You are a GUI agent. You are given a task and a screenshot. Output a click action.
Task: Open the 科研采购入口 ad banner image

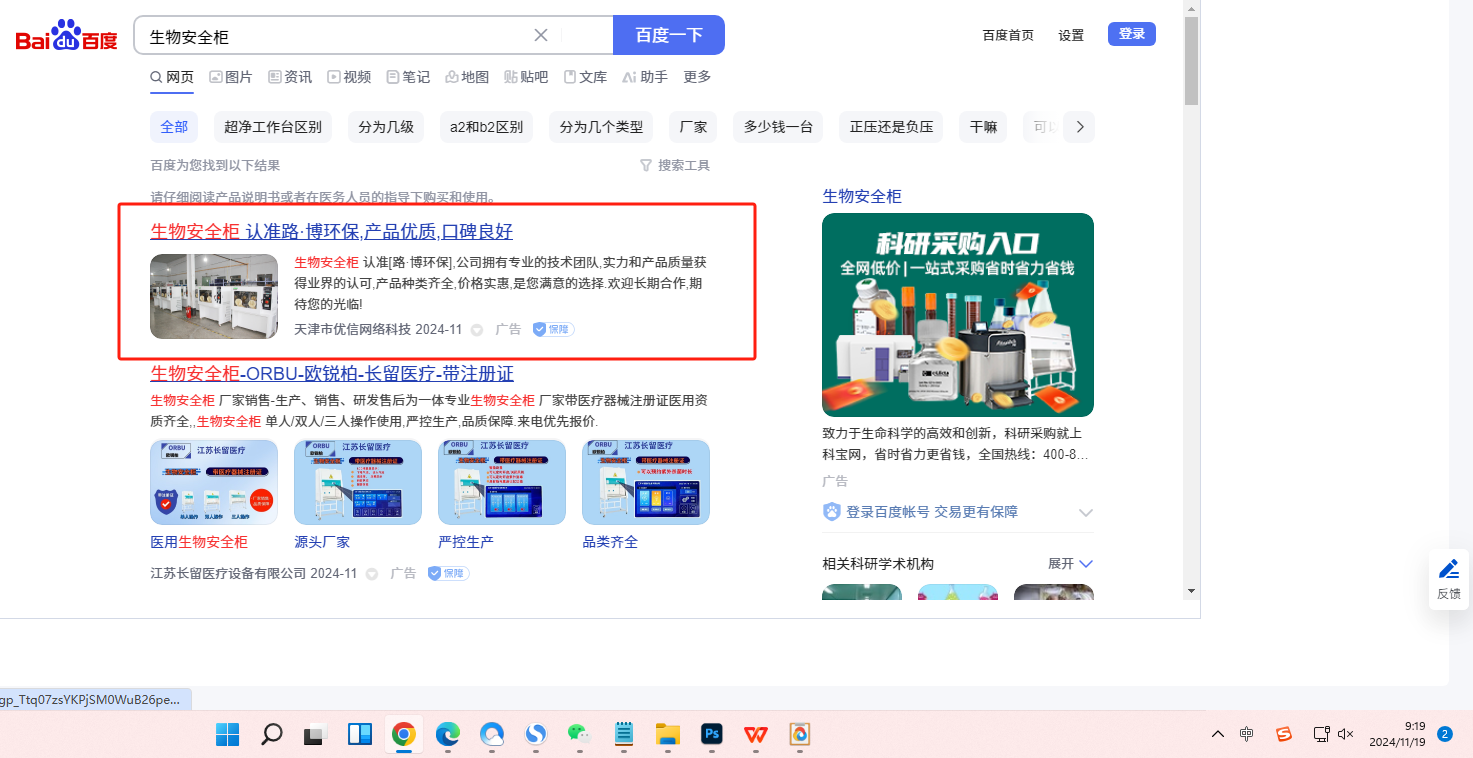958,315
